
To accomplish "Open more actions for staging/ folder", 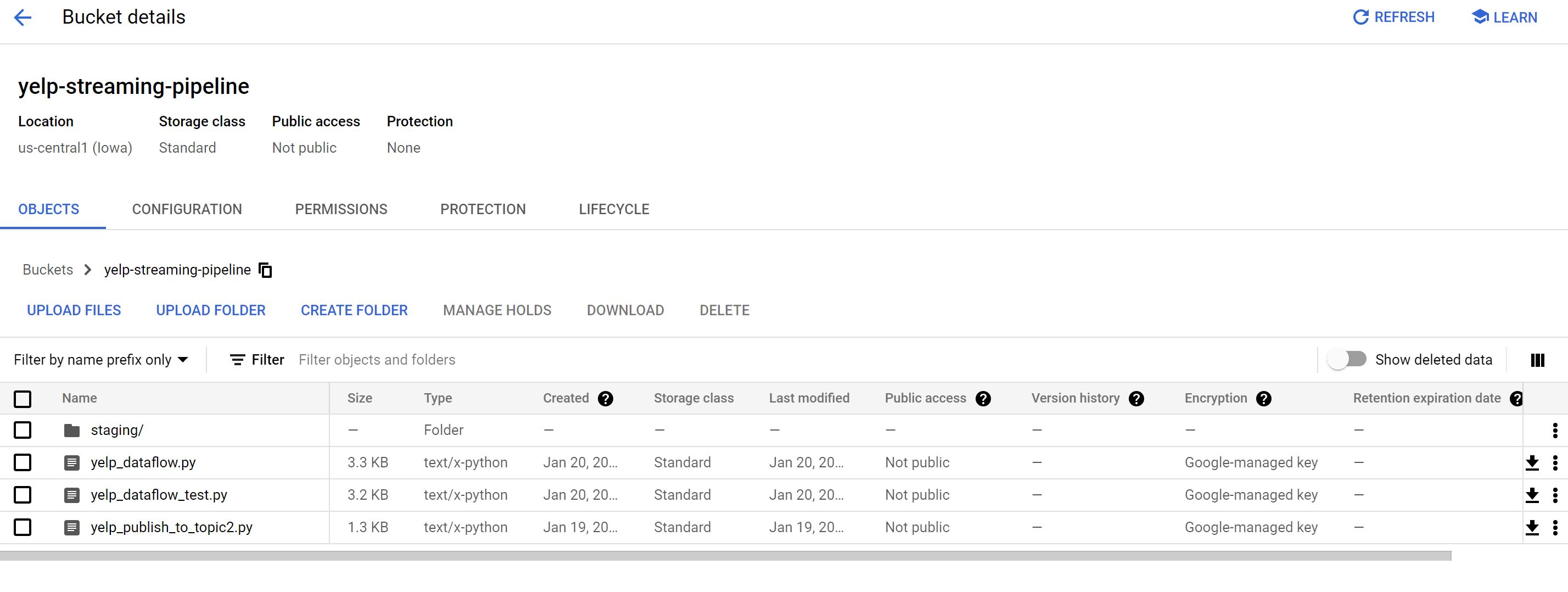I will point(1555,431).
